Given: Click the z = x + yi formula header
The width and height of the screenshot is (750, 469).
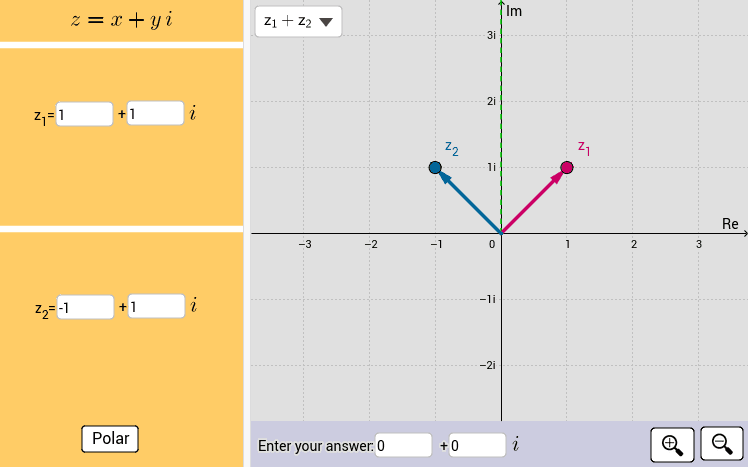Looking at the screenshot, I should point(121,20).
